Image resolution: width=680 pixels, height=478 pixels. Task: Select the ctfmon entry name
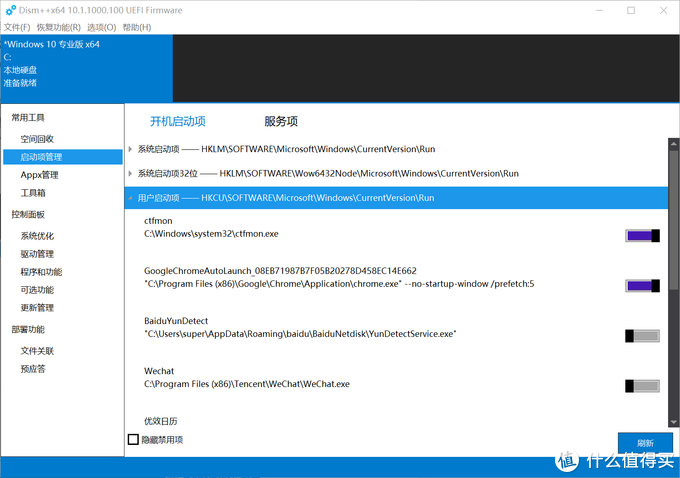[158, 221]
